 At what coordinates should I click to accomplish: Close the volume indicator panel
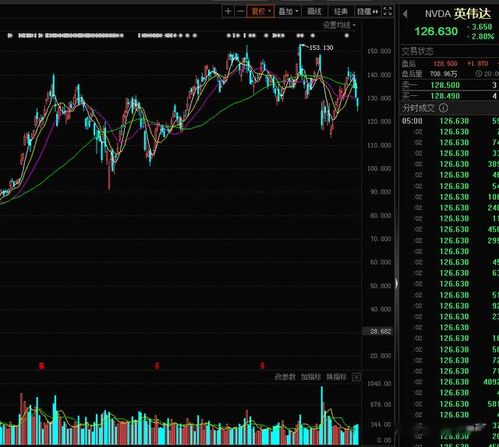[356, 377]
